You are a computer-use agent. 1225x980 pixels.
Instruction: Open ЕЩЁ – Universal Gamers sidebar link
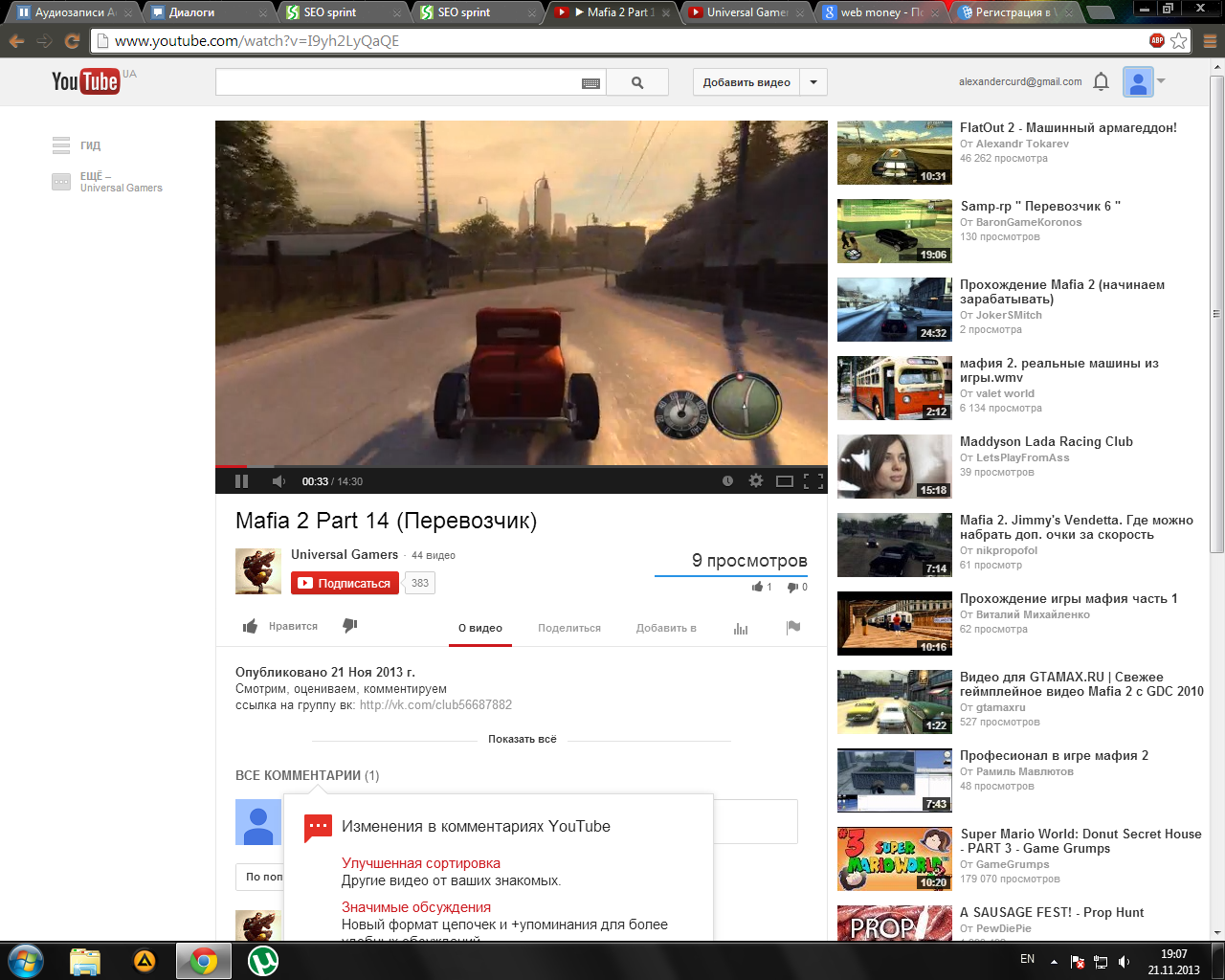(x=107, y=182)
